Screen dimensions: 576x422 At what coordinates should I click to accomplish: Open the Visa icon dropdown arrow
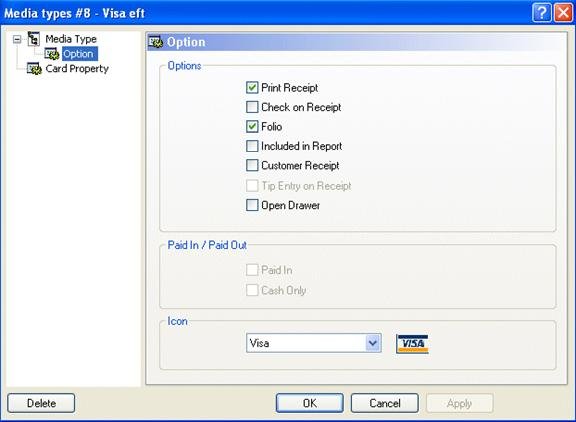(373, 343)
